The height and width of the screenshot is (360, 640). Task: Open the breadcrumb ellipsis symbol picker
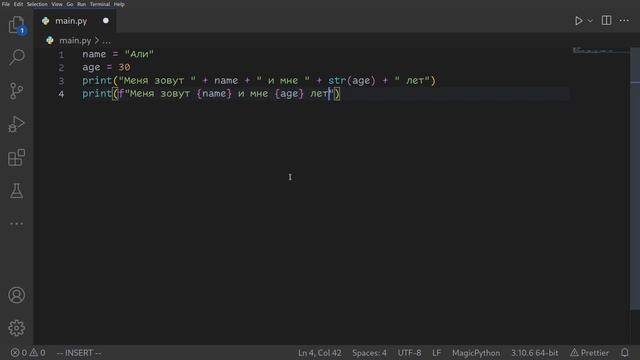(107, 41)
